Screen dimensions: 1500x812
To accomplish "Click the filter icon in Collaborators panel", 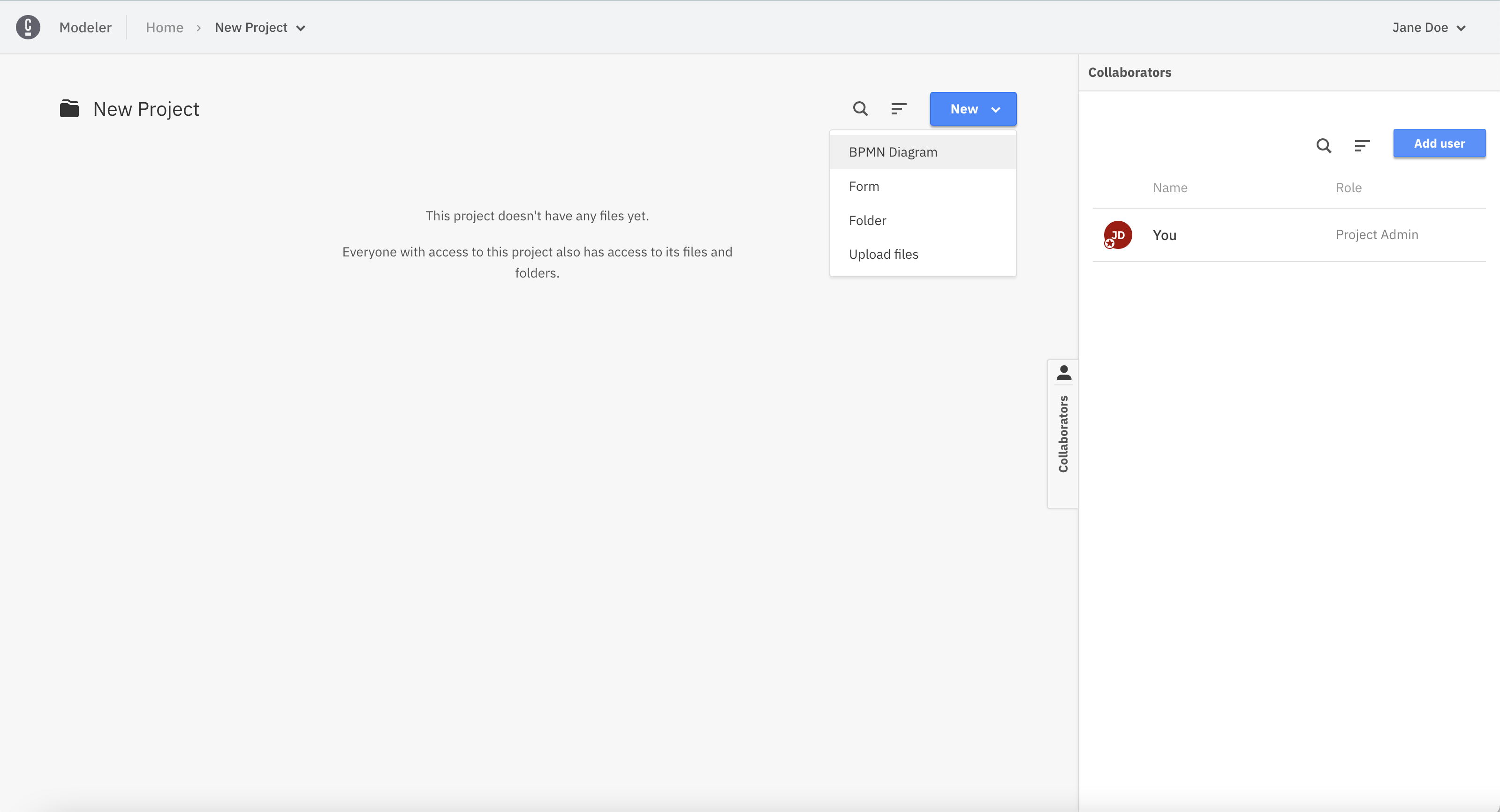I will click(1361, 143).
